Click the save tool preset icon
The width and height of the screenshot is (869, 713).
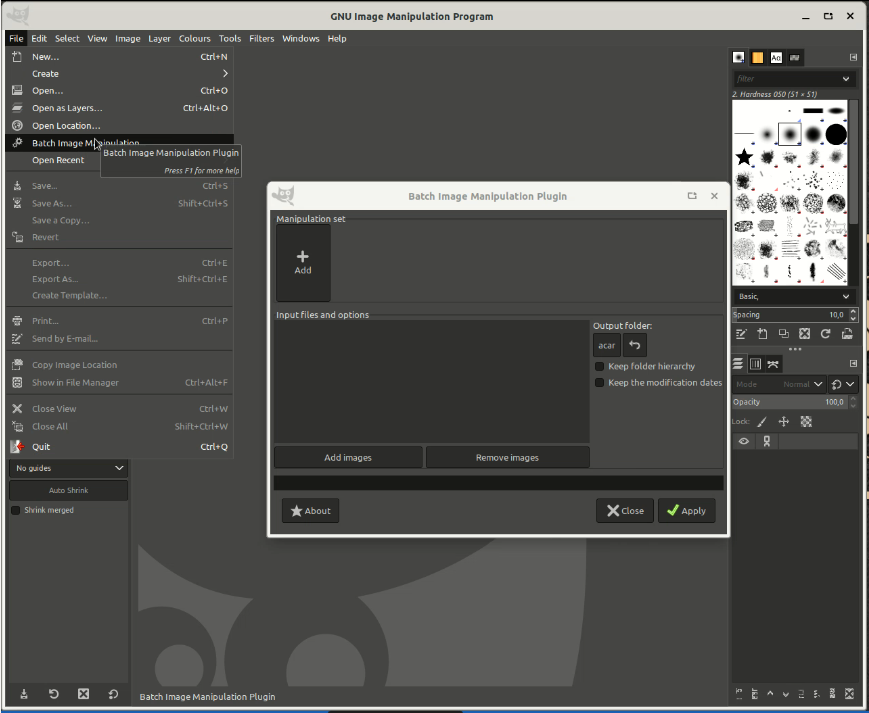(x=24, y=694)
